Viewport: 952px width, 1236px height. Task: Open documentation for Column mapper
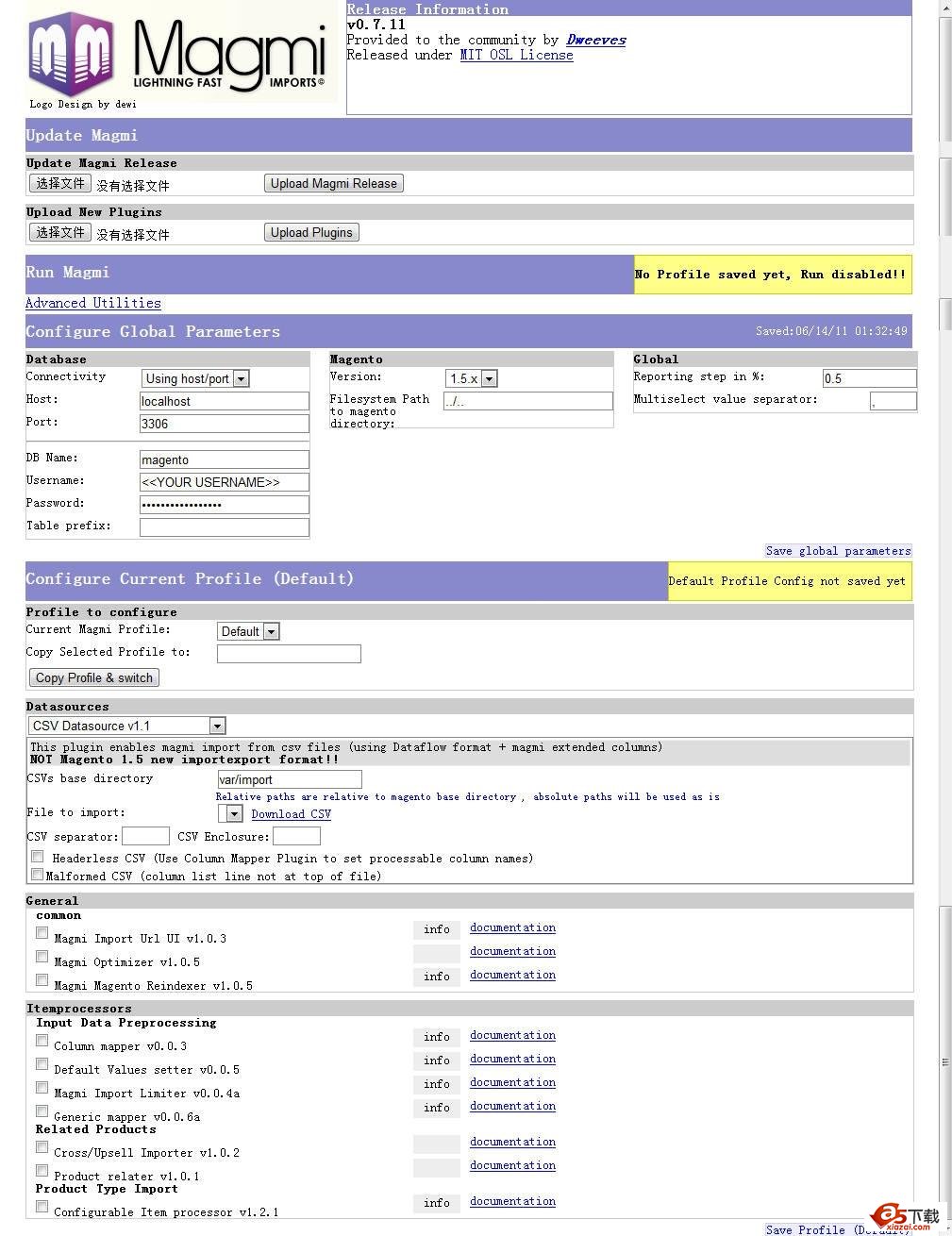(512, 1035)
